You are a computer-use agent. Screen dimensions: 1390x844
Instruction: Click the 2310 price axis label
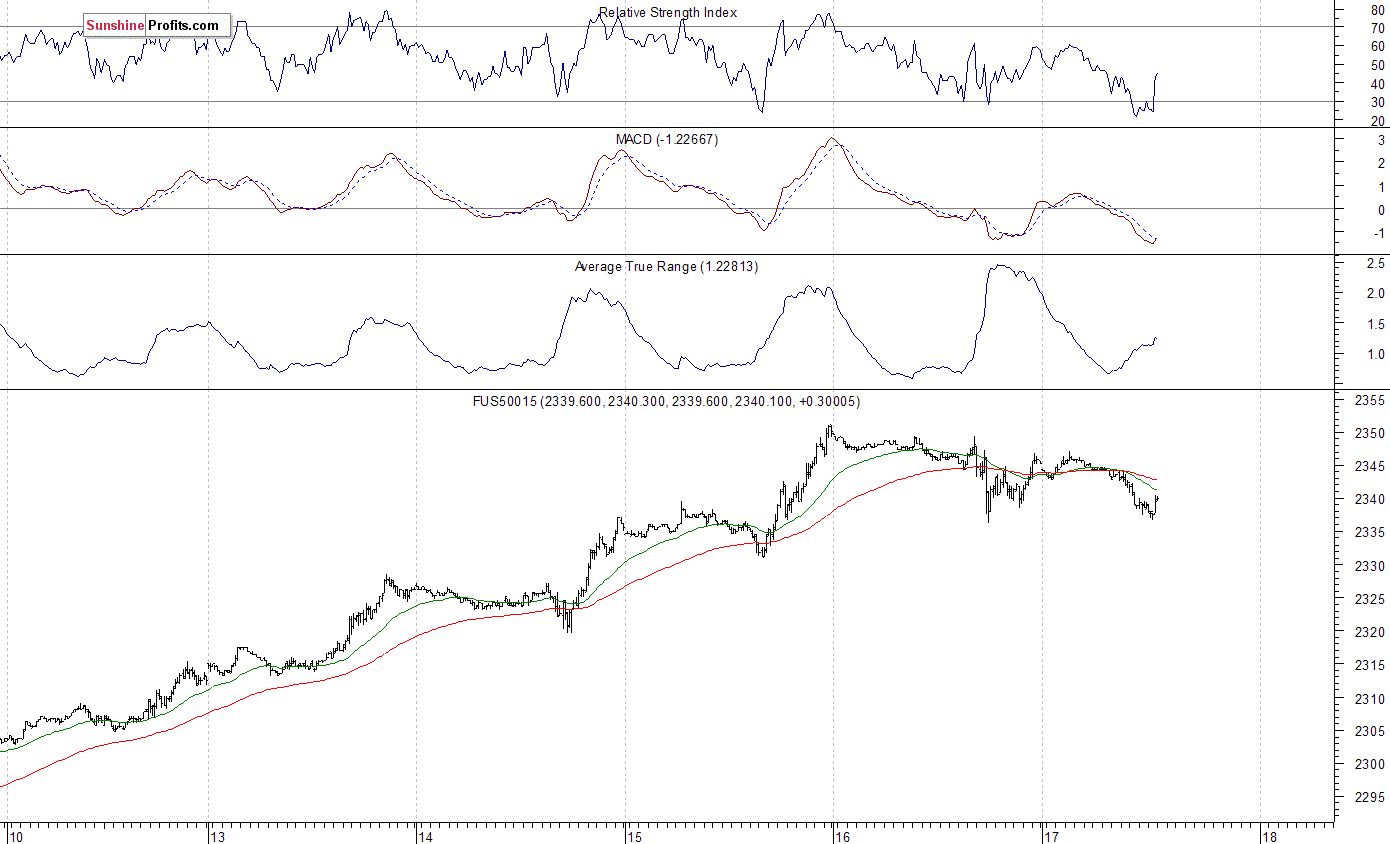(x=1369, y=699)
